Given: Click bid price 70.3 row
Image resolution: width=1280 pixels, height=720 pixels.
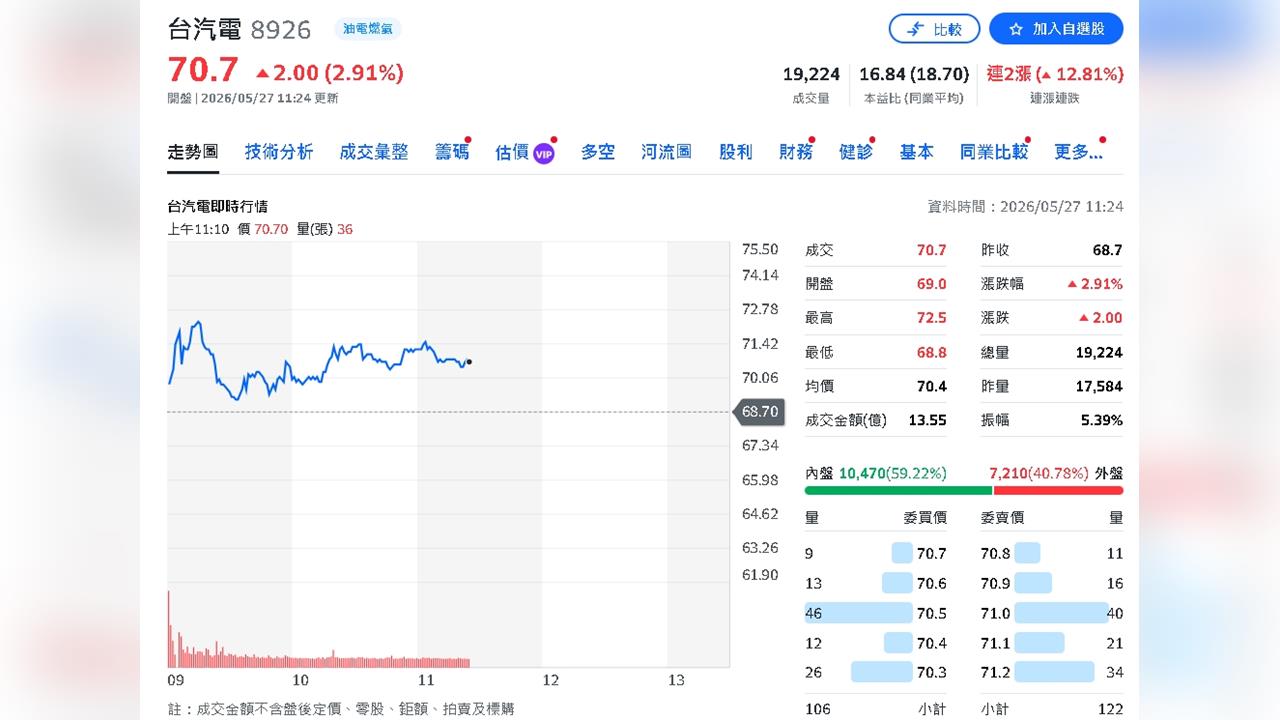Looking at the screenshot, I should [x=876, y=673].
